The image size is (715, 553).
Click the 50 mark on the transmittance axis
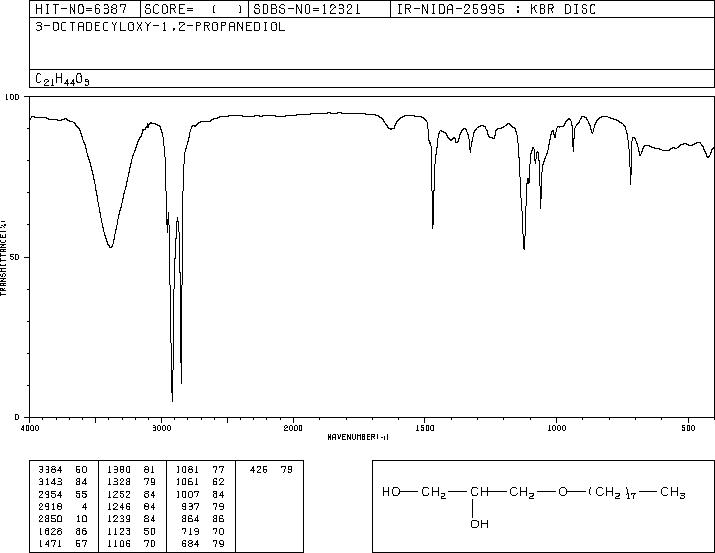(16, 257)
